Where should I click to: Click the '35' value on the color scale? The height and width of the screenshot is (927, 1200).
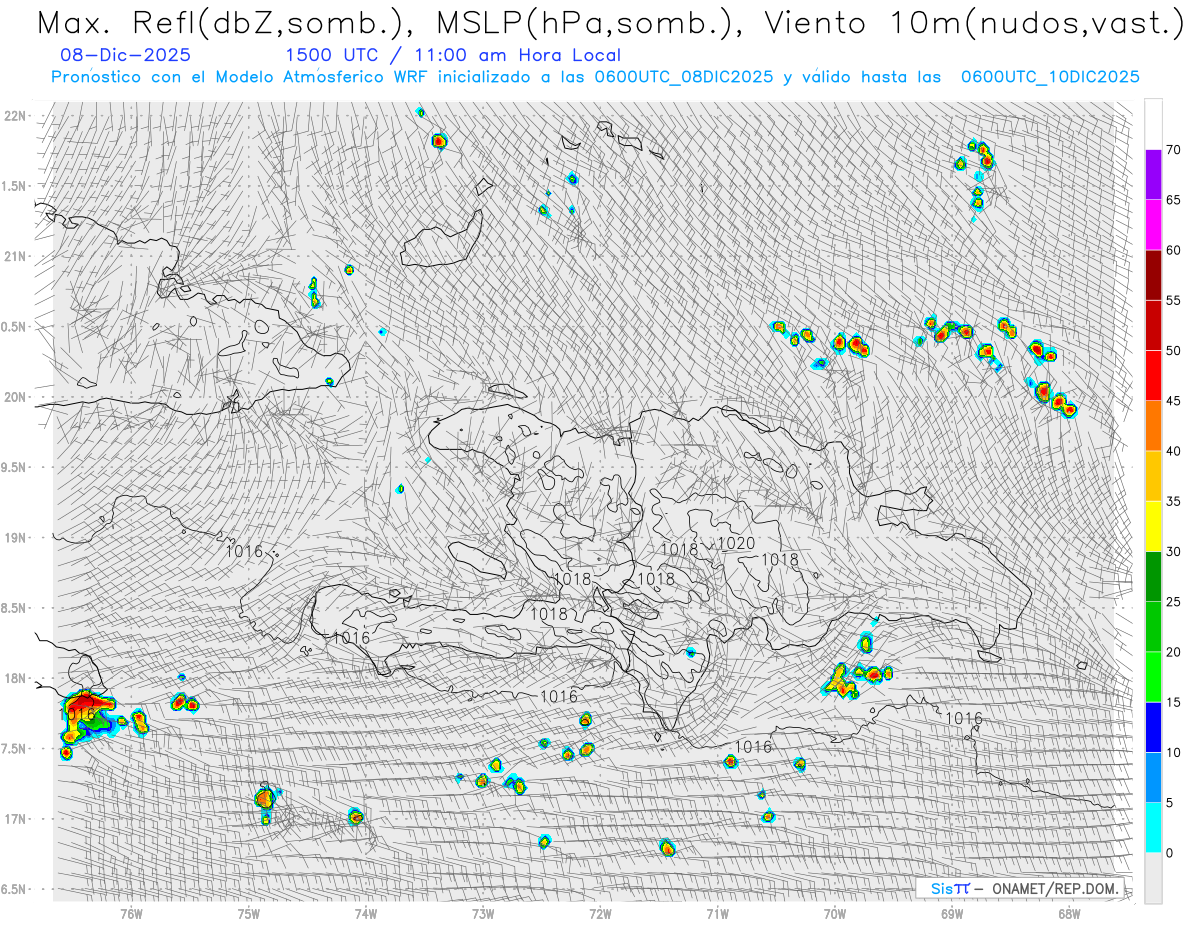pos(1173,501)
